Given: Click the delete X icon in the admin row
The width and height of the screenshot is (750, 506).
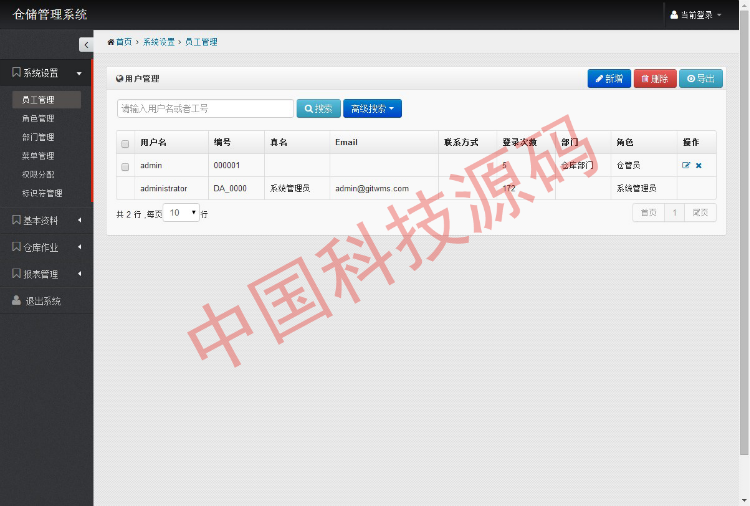Looking at the screenshot, I should pyautogui.click(x=698, y=165).
